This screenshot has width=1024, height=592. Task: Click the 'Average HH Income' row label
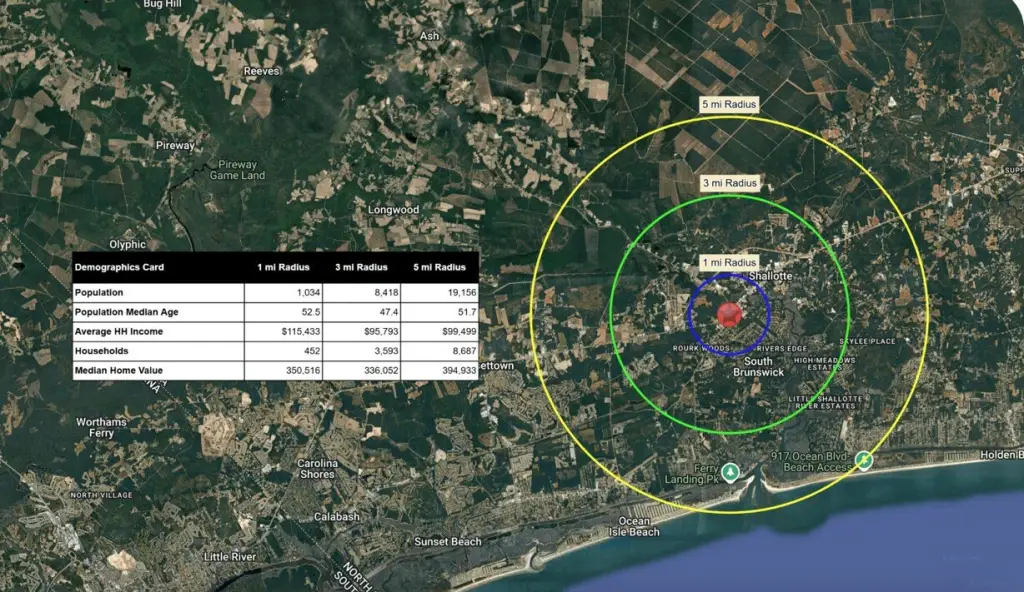(119, 331)
